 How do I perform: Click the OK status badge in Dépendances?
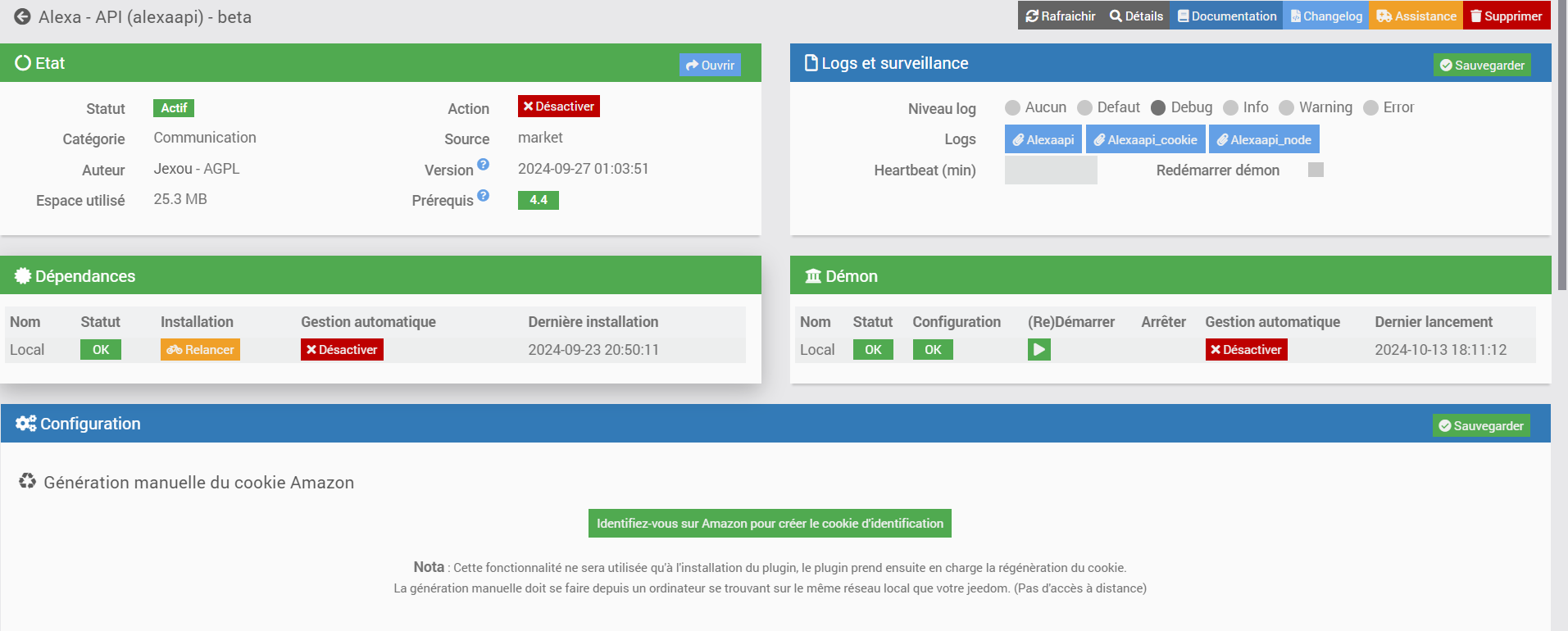tap(101, 350)
